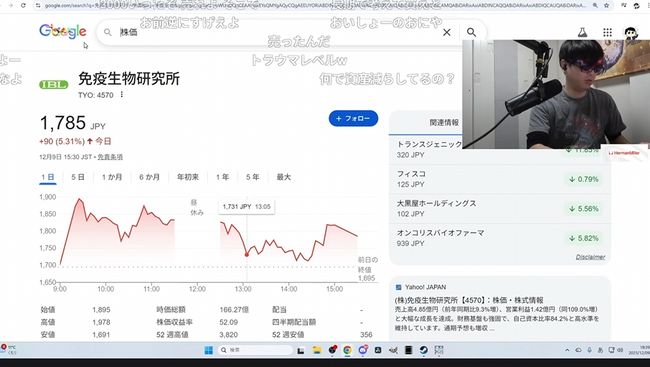
Task: Open File Explorer from the taskbar
Action: point(317,350)
